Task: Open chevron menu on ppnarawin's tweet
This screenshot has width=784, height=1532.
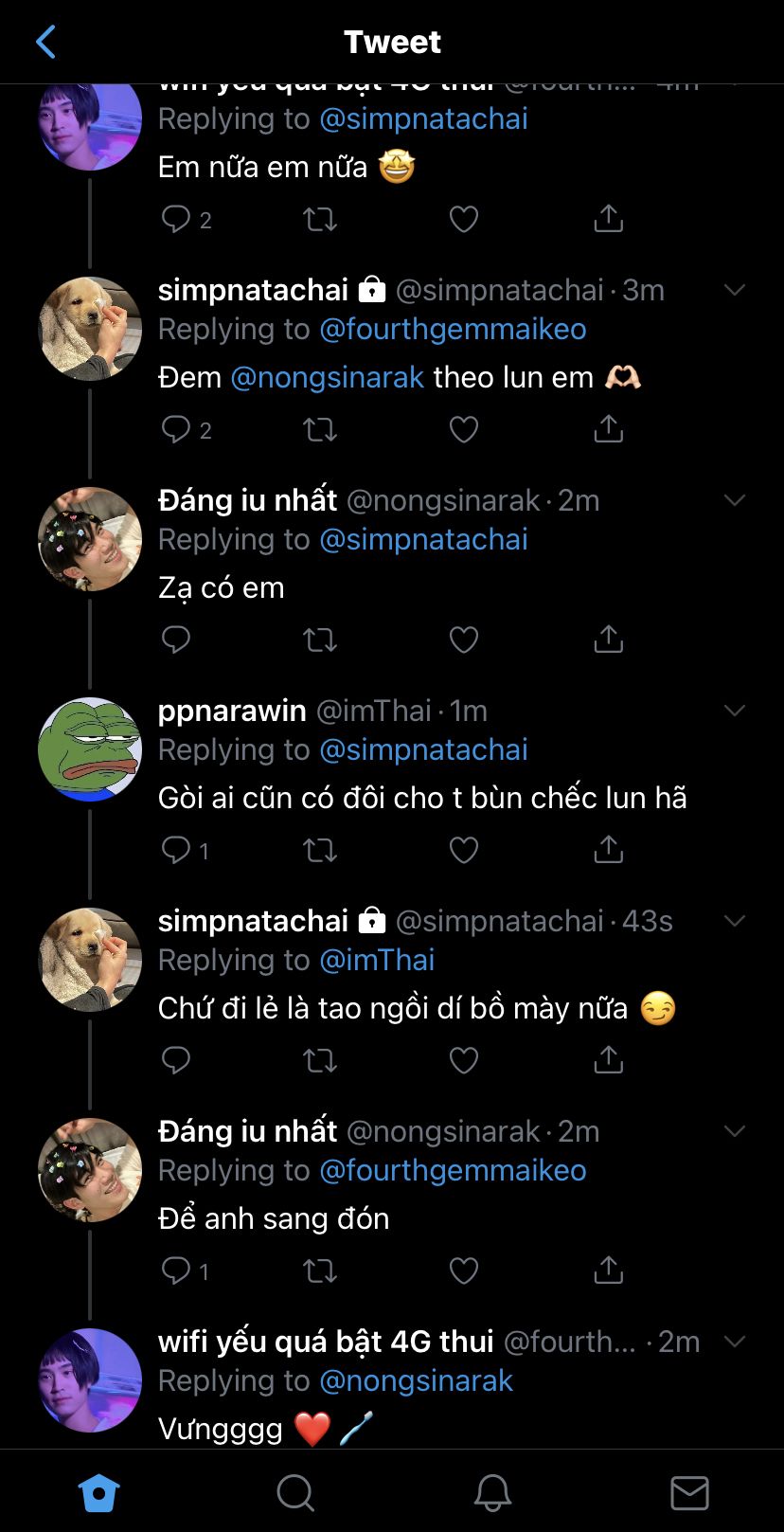Action: (735, 711)
